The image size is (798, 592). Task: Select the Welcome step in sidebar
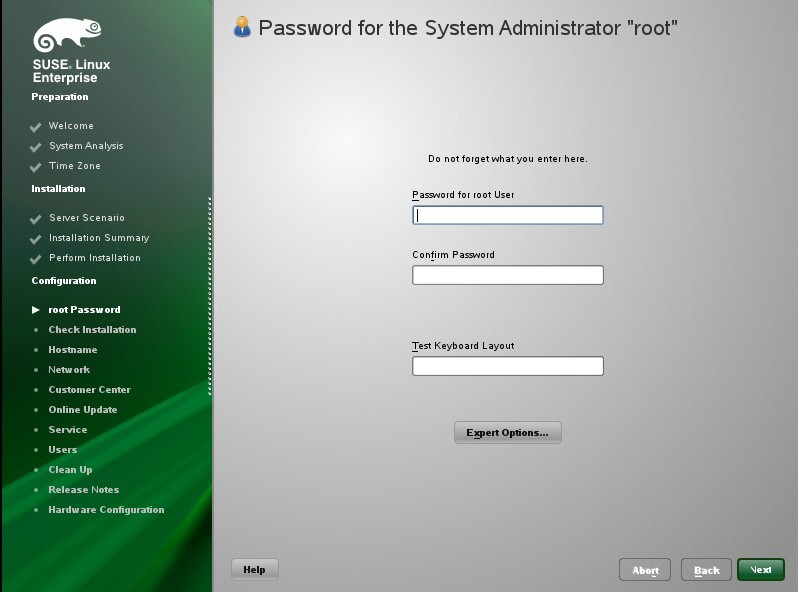tap(71, 126)
